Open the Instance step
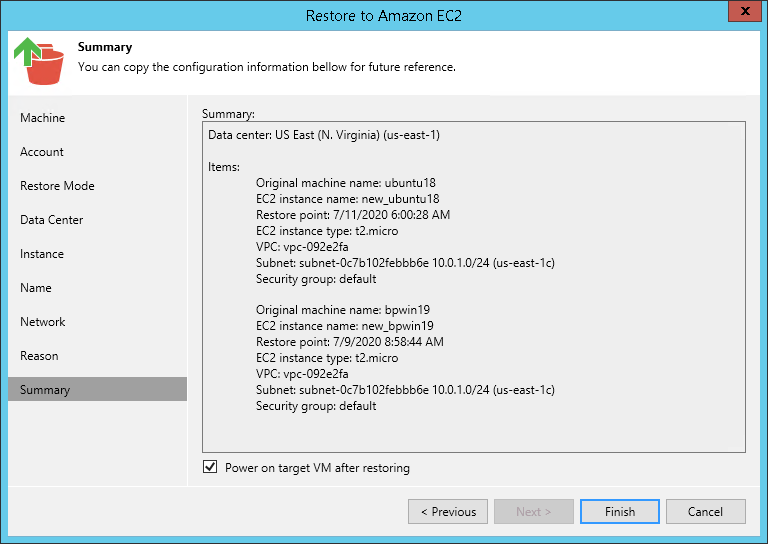This screenshot has width=768, height=544. click(x=42, y=254)
